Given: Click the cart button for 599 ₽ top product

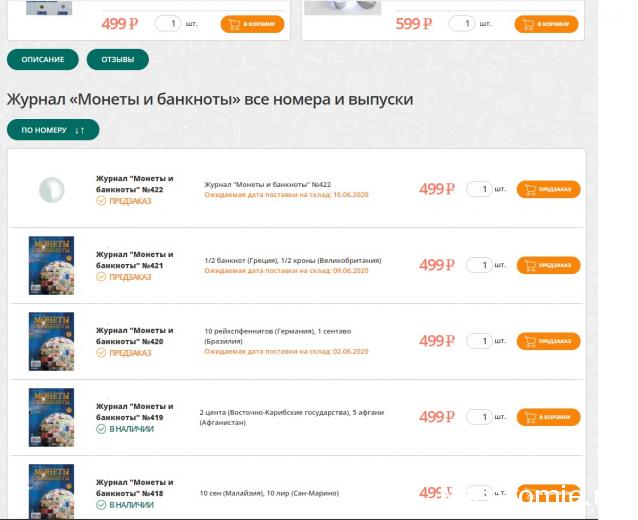Looking at the screenshot, I should click(x=546, y=24).
